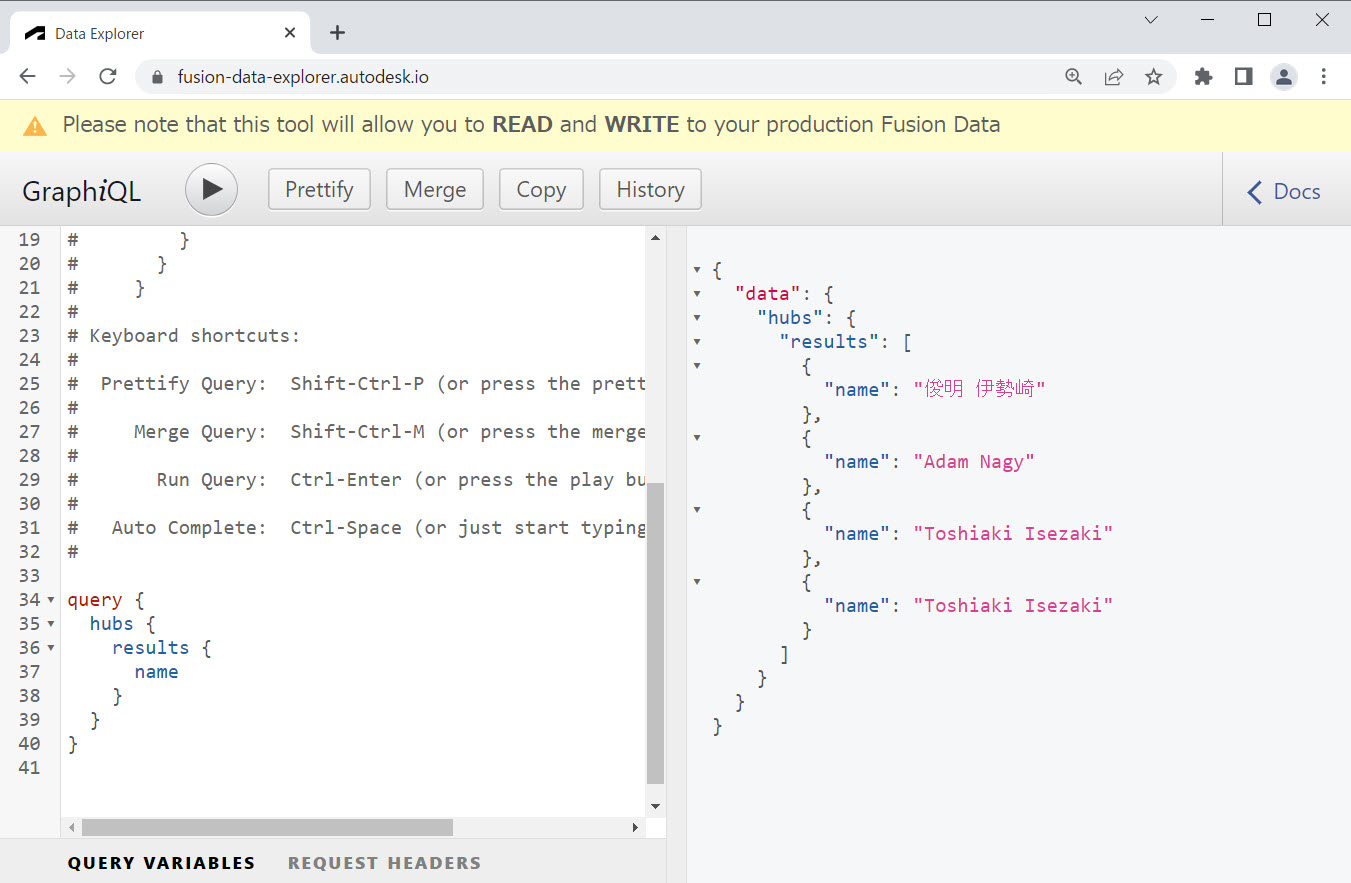Click the editor horizontal scrollbar thumb
The width and height of the screenshot is (1351, 883).
(267, 828)
